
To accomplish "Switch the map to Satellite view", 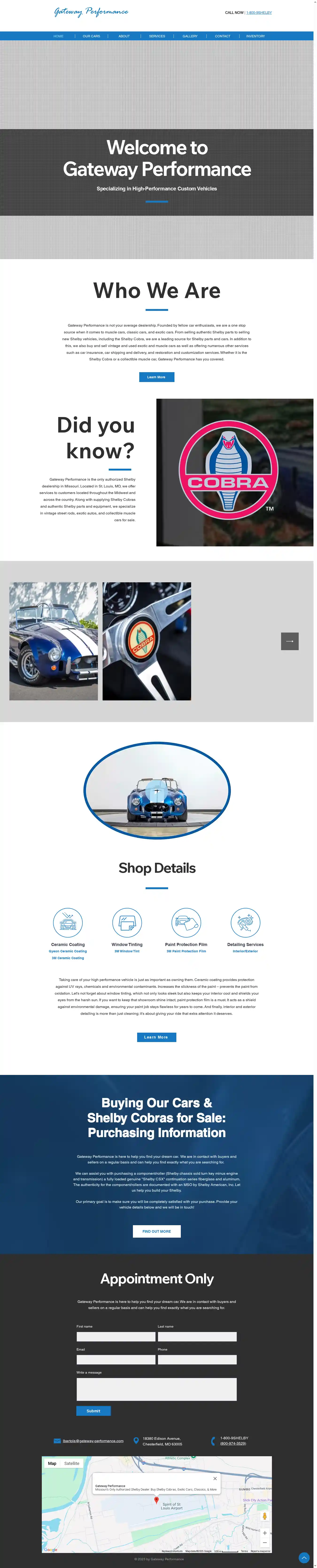I will (72, 1463).
